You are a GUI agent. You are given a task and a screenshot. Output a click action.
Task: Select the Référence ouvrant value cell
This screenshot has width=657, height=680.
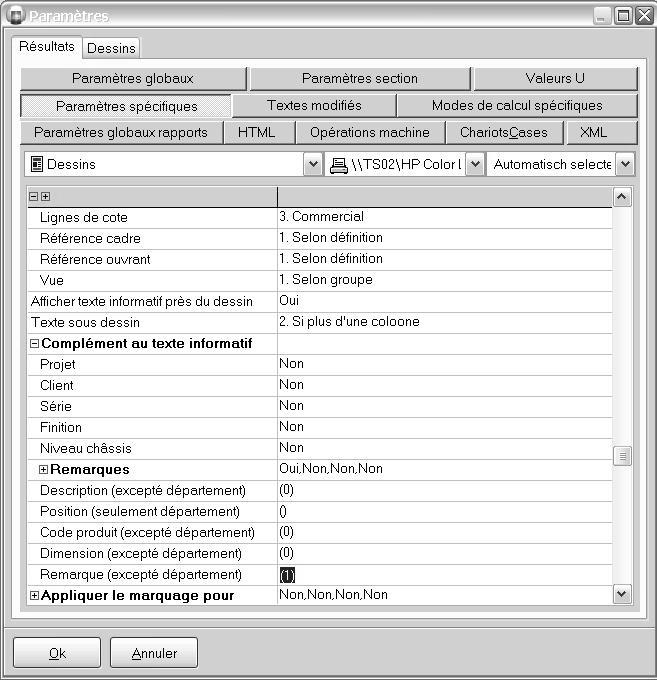[x=445, y=259]
